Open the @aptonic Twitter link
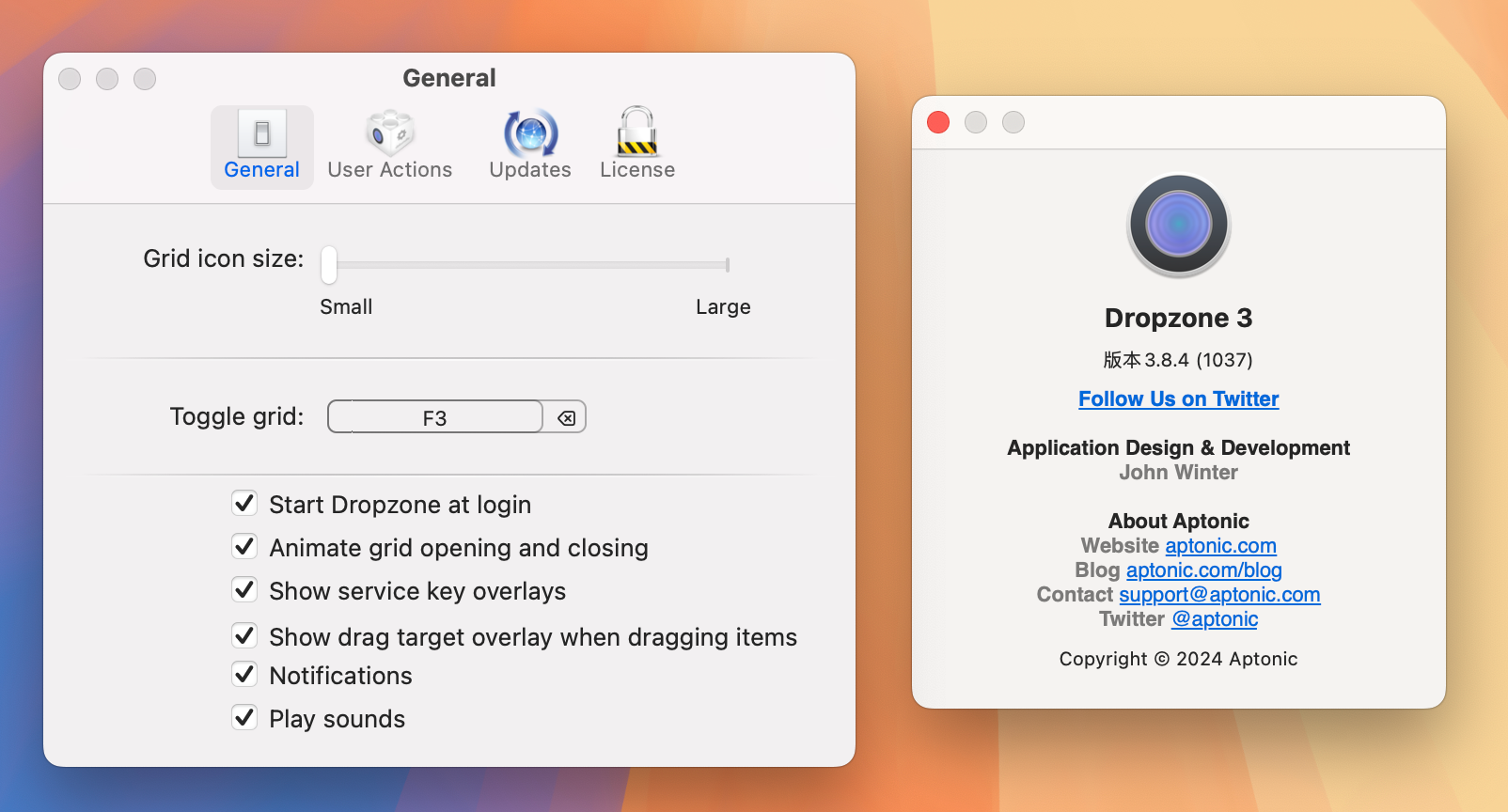 (1215, 619)
